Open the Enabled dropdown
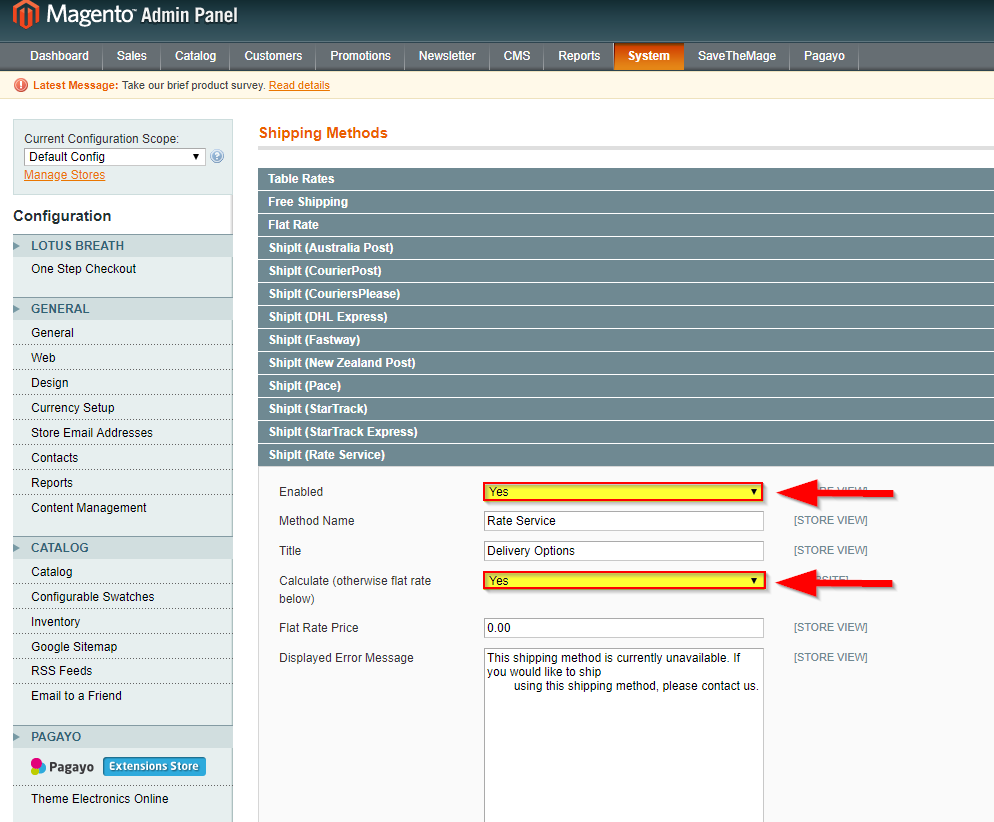The width and height of the screenshot is (994, 822). click(623, 492)
